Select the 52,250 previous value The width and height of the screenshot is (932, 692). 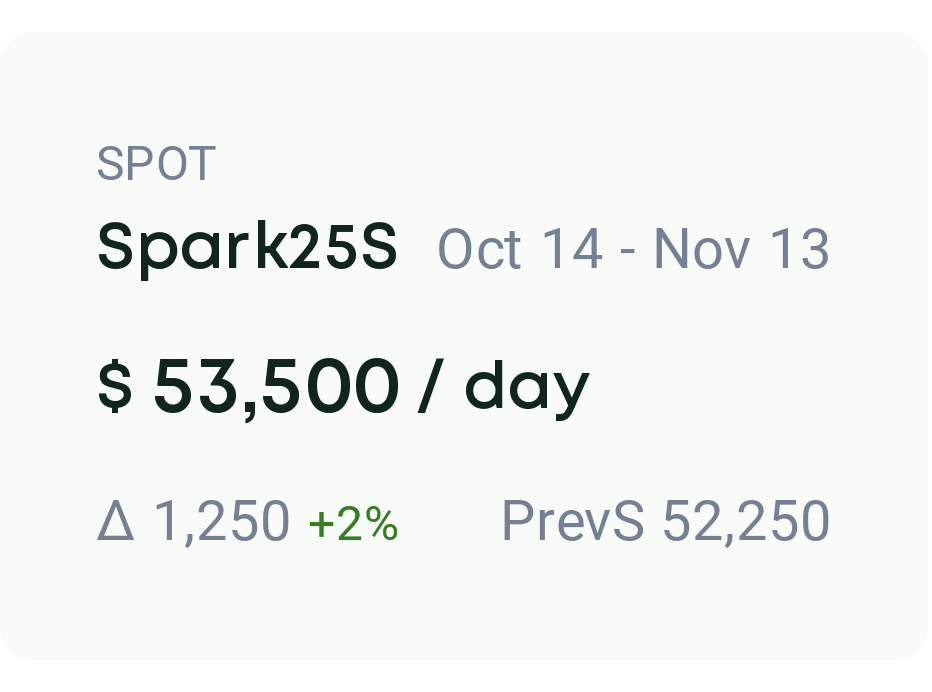point(746,521)
